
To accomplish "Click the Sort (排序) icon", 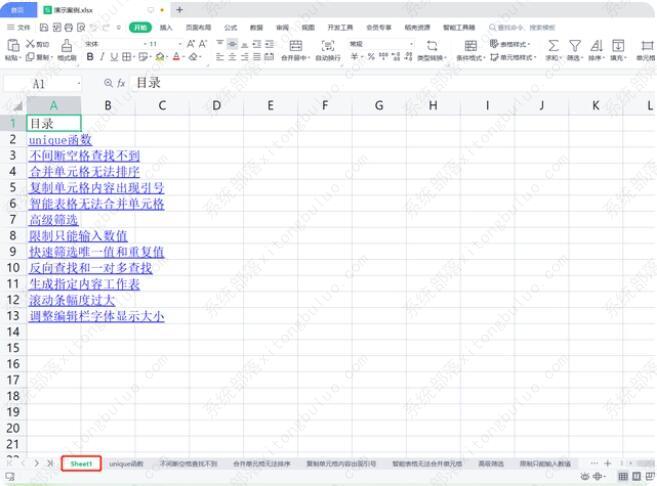I will 597,46.
